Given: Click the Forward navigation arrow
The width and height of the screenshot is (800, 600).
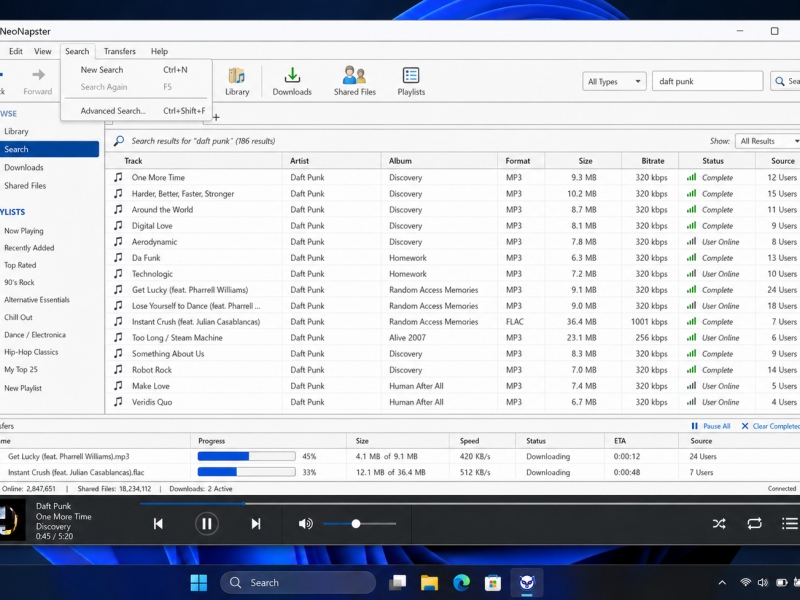Looking at the screenshot, I should 38,75.
